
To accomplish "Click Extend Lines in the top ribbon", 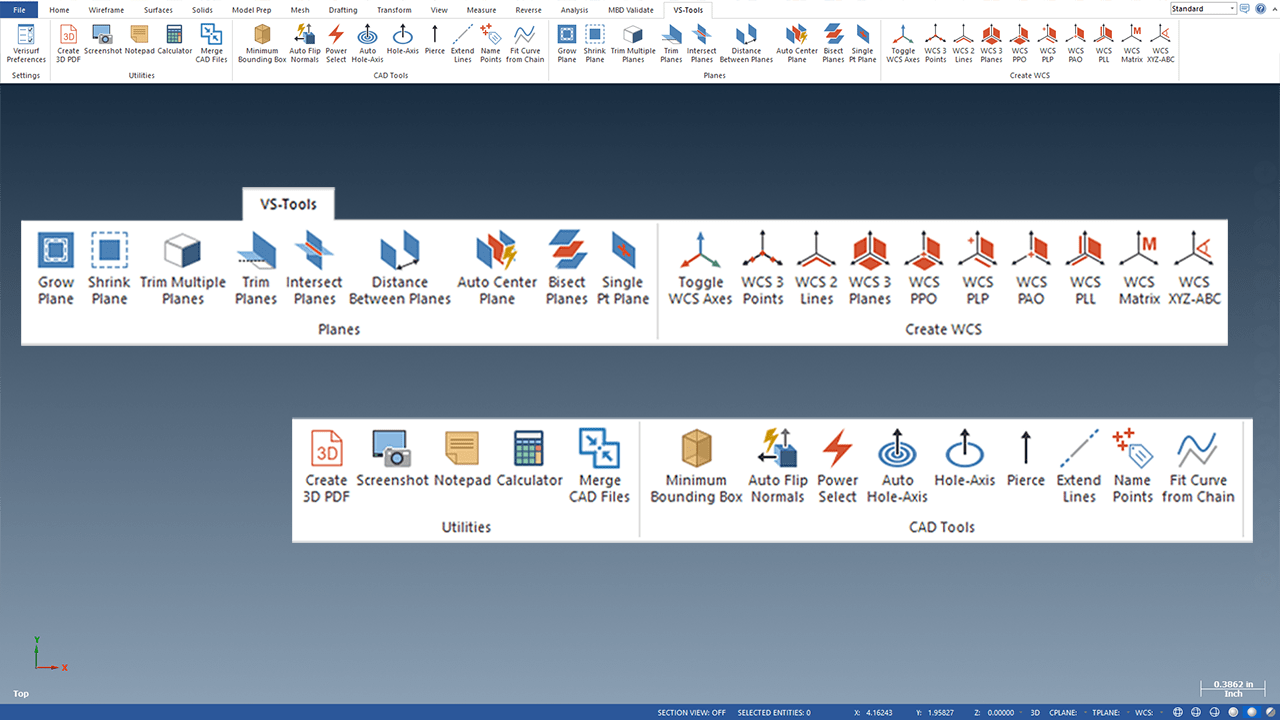I will pos(462,43).
